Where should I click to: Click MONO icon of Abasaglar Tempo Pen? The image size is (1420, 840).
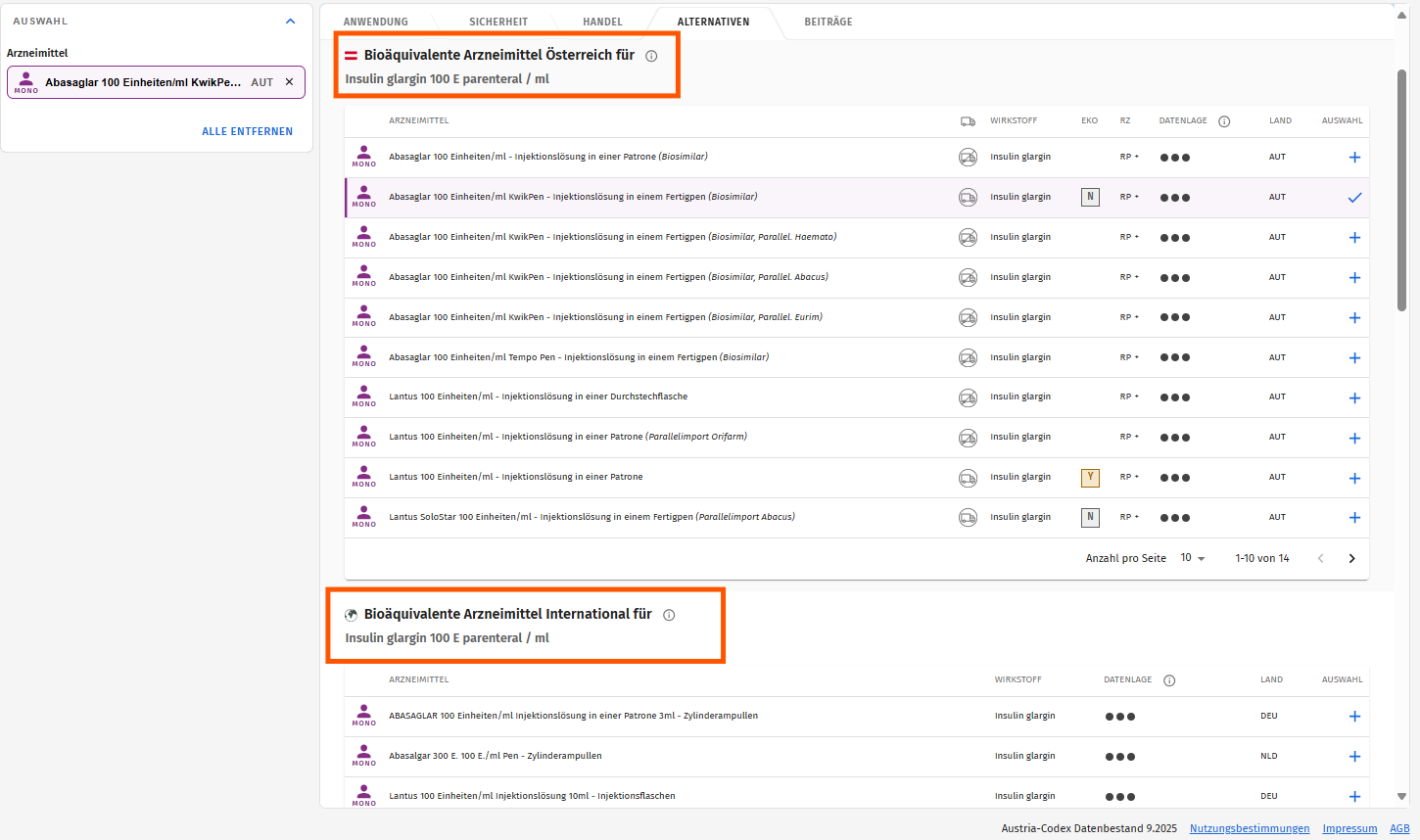click(x=364, y=357)
